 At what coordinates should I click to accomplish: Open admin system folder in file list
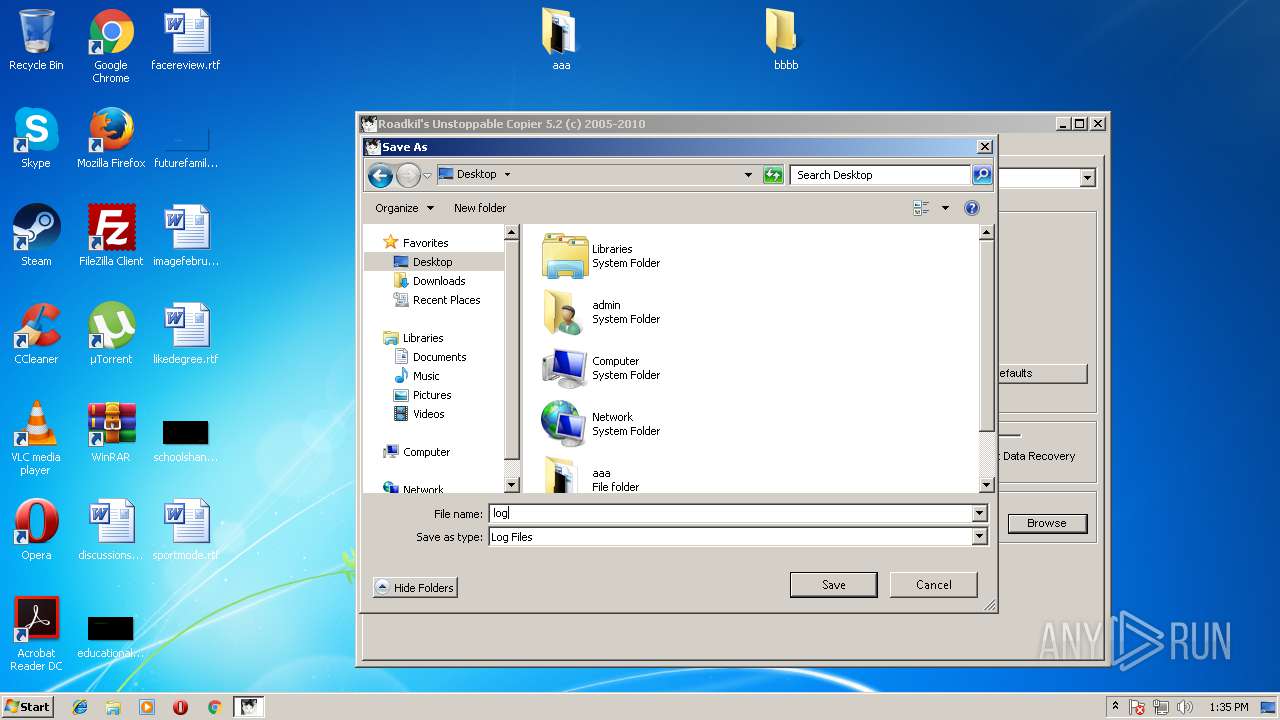coord(600,312)
